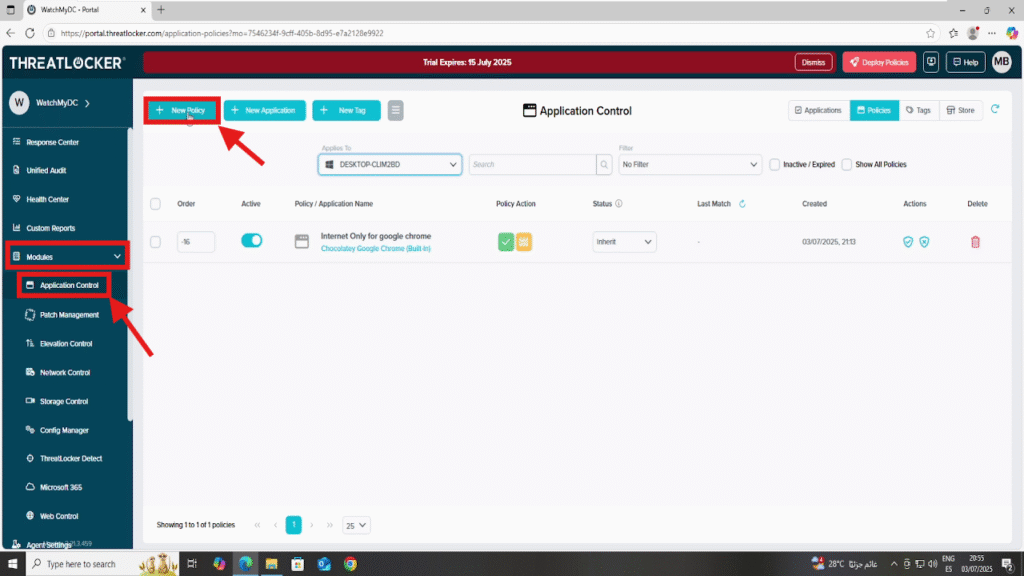
Task: Select Config Manager in sidebar
Action: click(64, 430)
